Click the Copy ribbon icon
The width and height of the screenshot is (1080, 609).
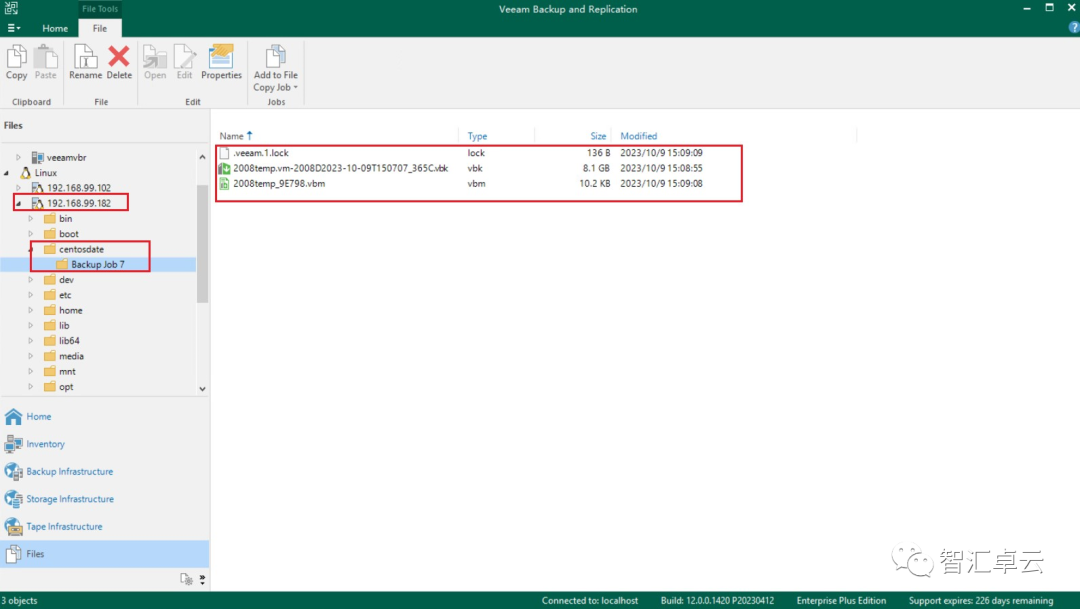tap(17, 63)
